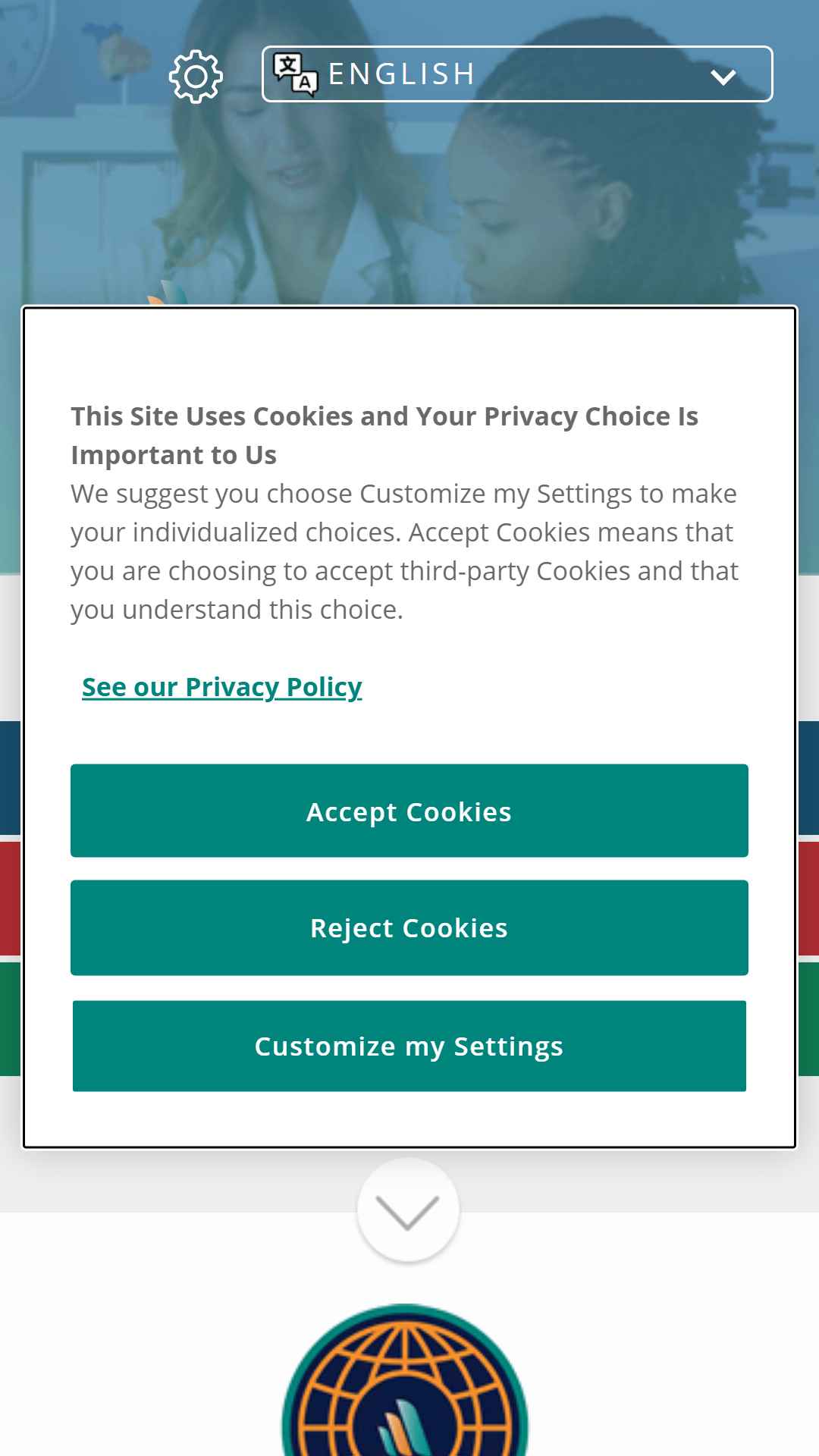Select the blue banner strip on the left edge
The width and height of the screenshot is (819, 1456).
[11, 778]
